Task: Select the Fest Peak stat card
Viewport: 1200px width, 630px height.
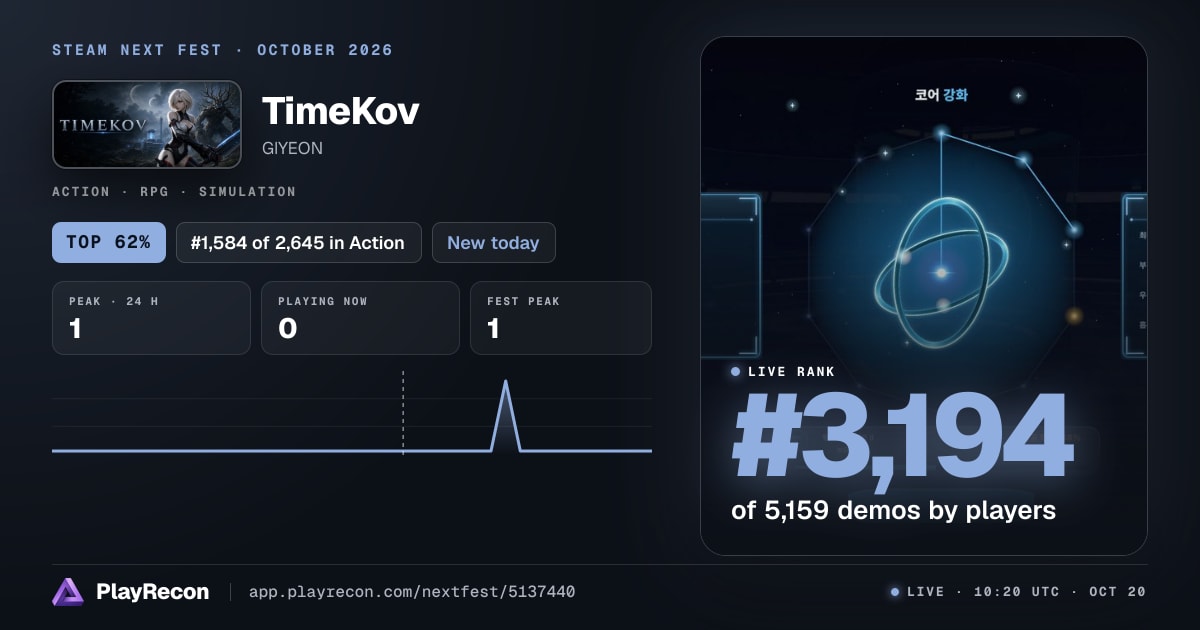Action: [x=561, y=318]
